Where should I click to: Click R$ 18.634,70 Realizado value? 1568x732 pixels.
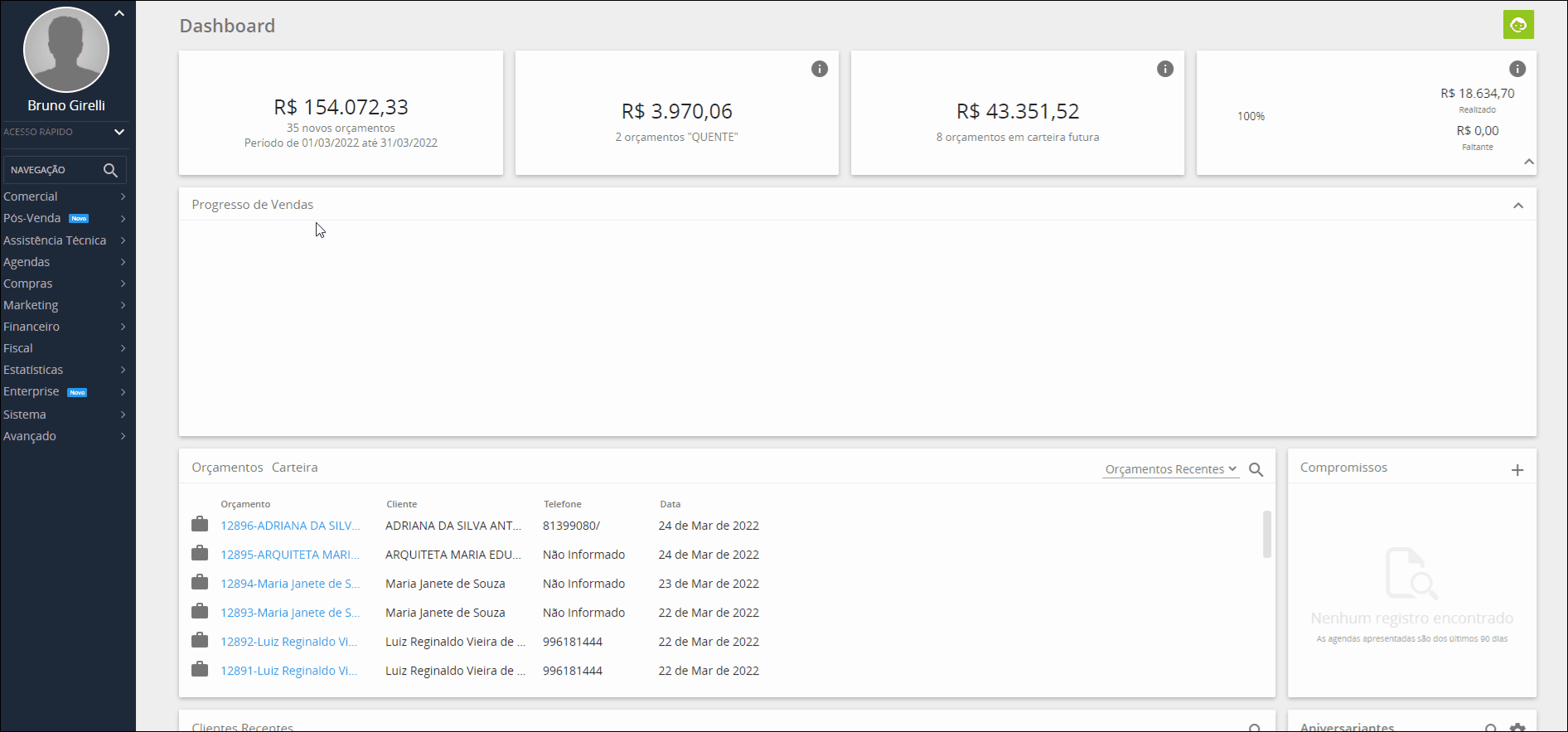1477,94
